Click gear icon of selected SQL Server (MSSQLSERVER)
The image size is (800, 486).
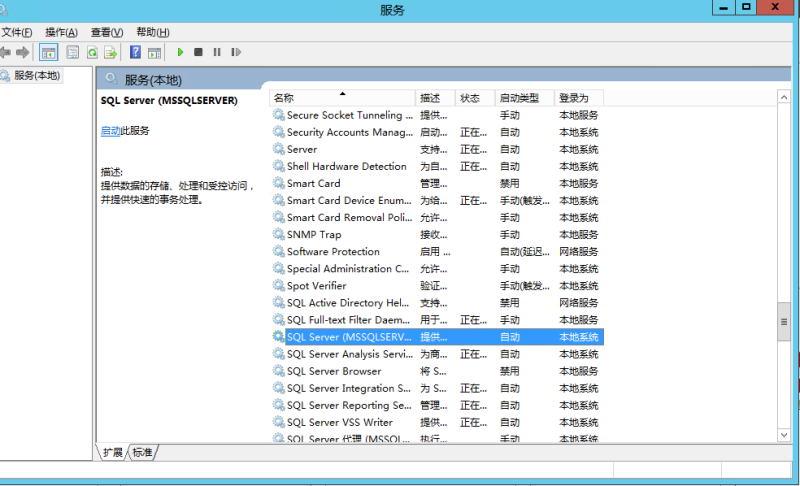pos(278,337)
